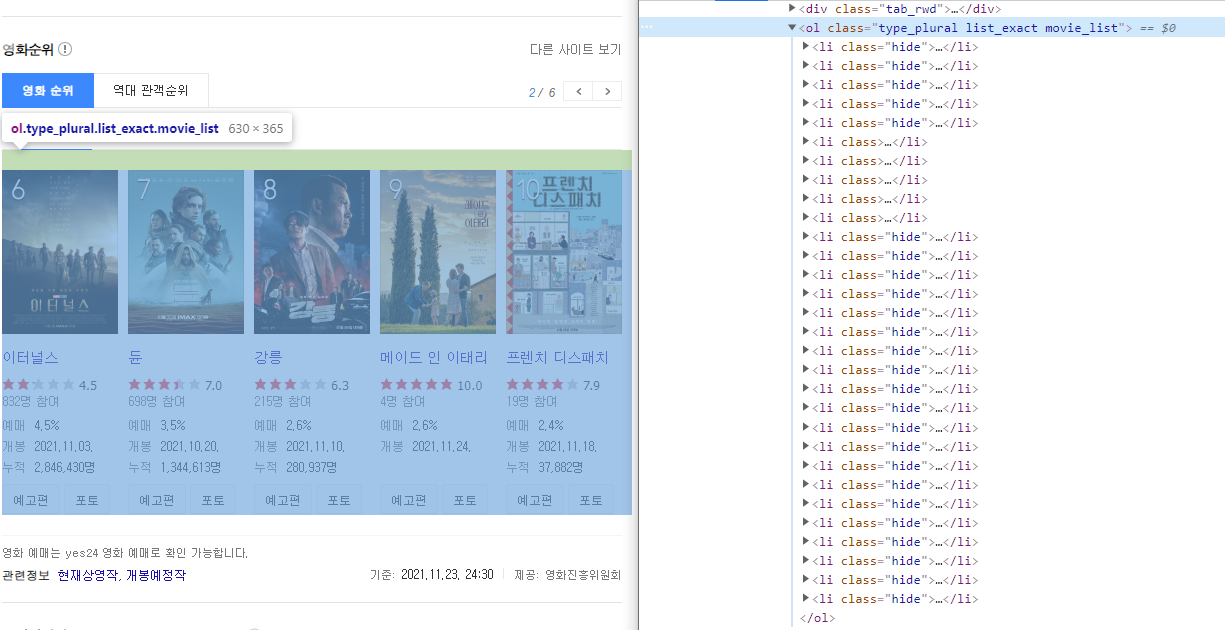1225x630 pixels.
Task: Open the 메이드 인 이태리 poster ranked 9
Action: tap(438, 252)
